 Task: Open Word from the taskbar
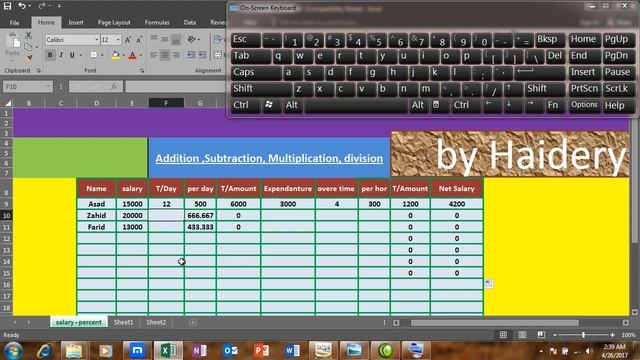292,350
